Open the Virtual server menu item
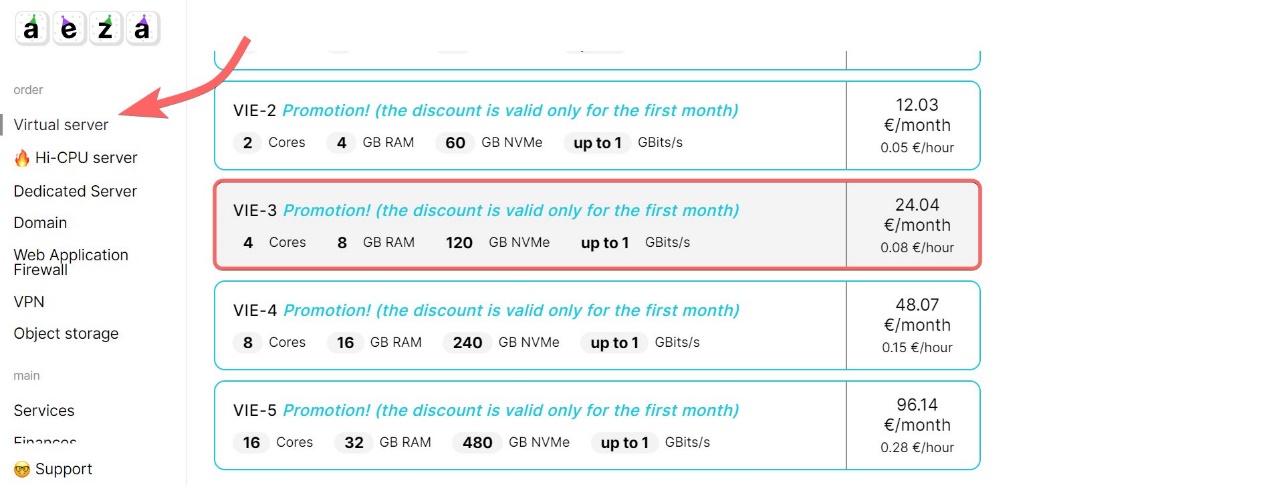1267x485 pixels. point(61,125)
